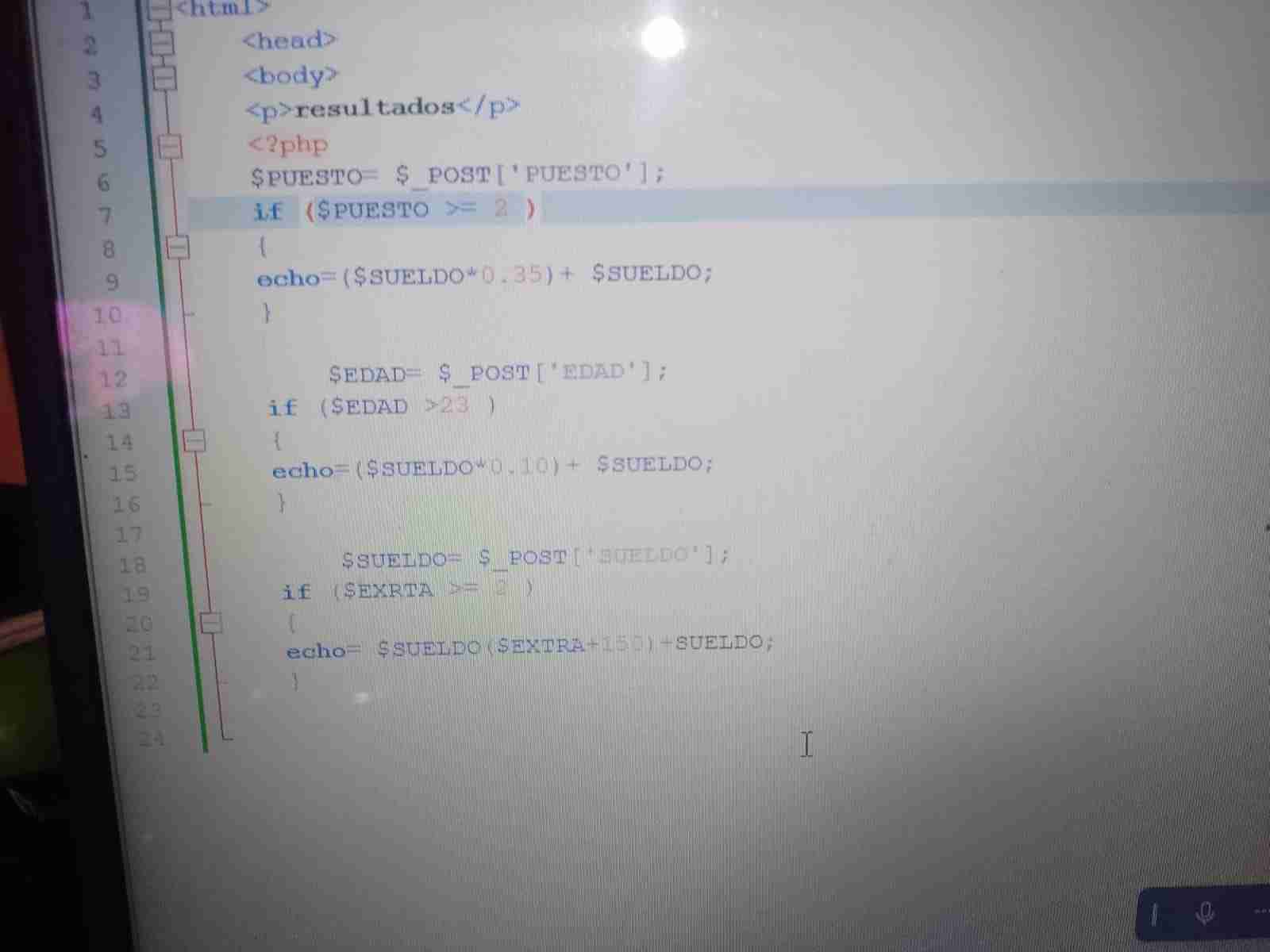
Task: Click the <?php opening tag
Action: [288, 145]
